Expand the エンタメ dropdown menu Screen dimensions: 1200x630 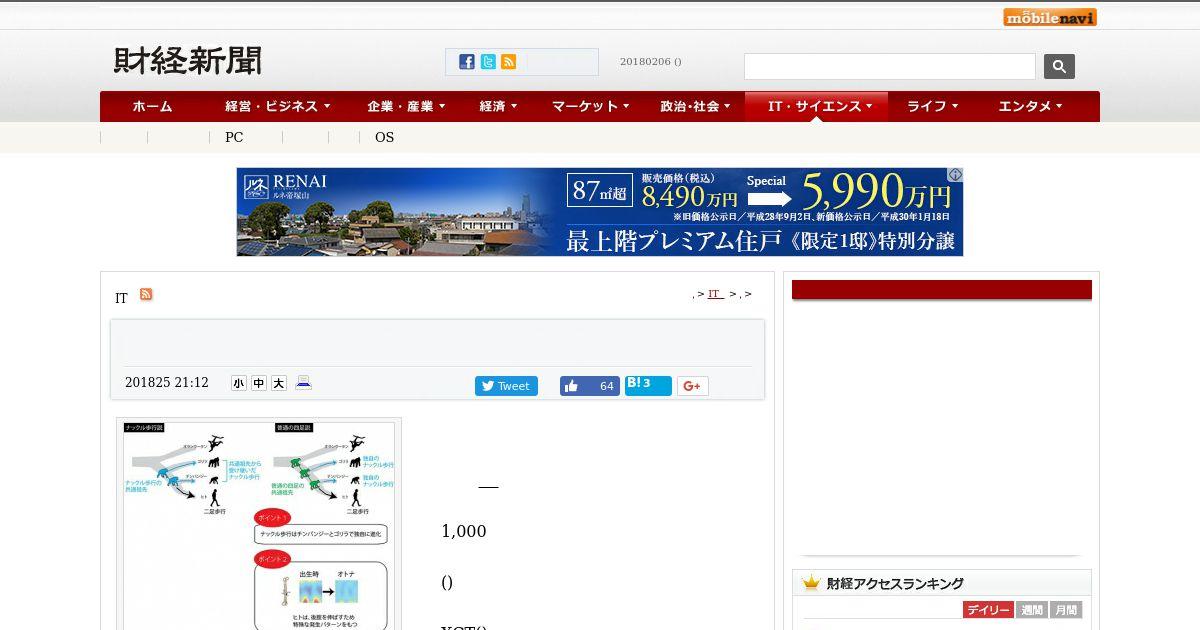tap(1030, 106)
